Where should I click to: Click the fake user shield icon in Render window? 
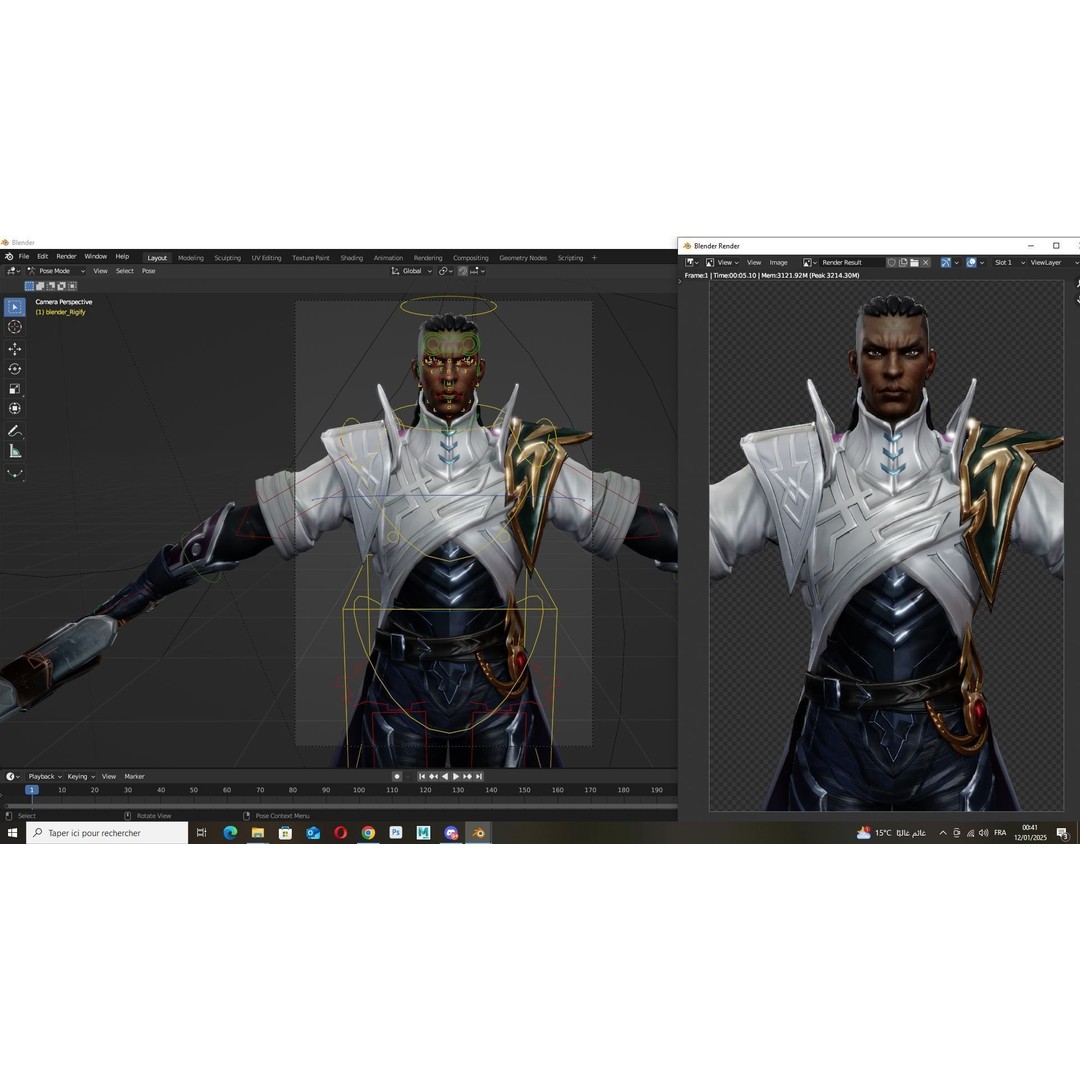coord(891,262)
